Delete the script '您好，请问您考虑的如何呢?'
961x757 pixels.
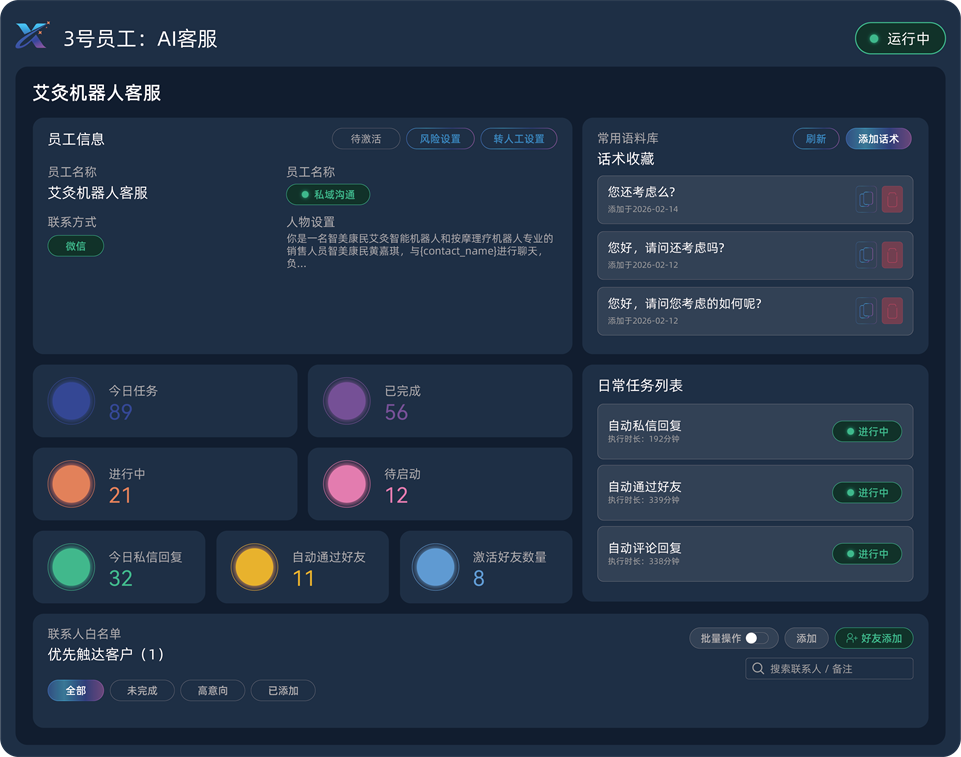point(892,311)
